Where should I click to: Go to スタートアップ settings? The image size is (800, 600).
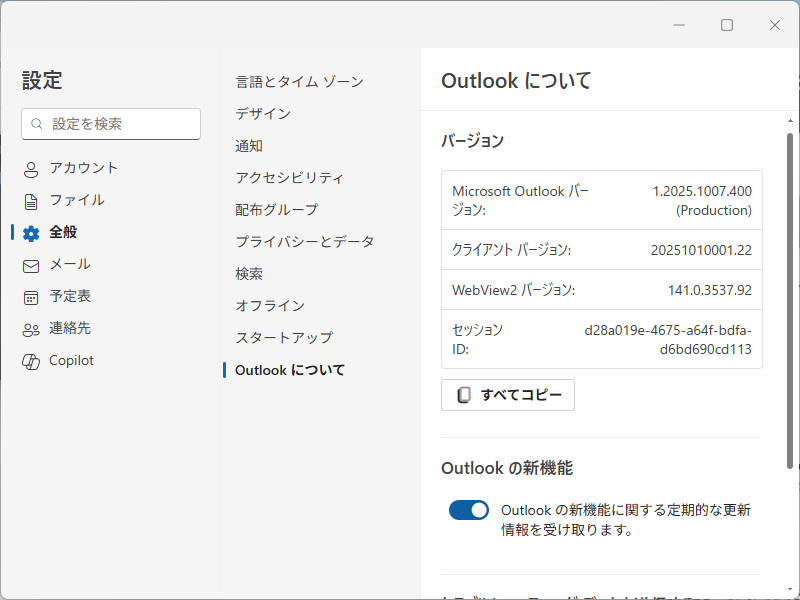[284, 337]
